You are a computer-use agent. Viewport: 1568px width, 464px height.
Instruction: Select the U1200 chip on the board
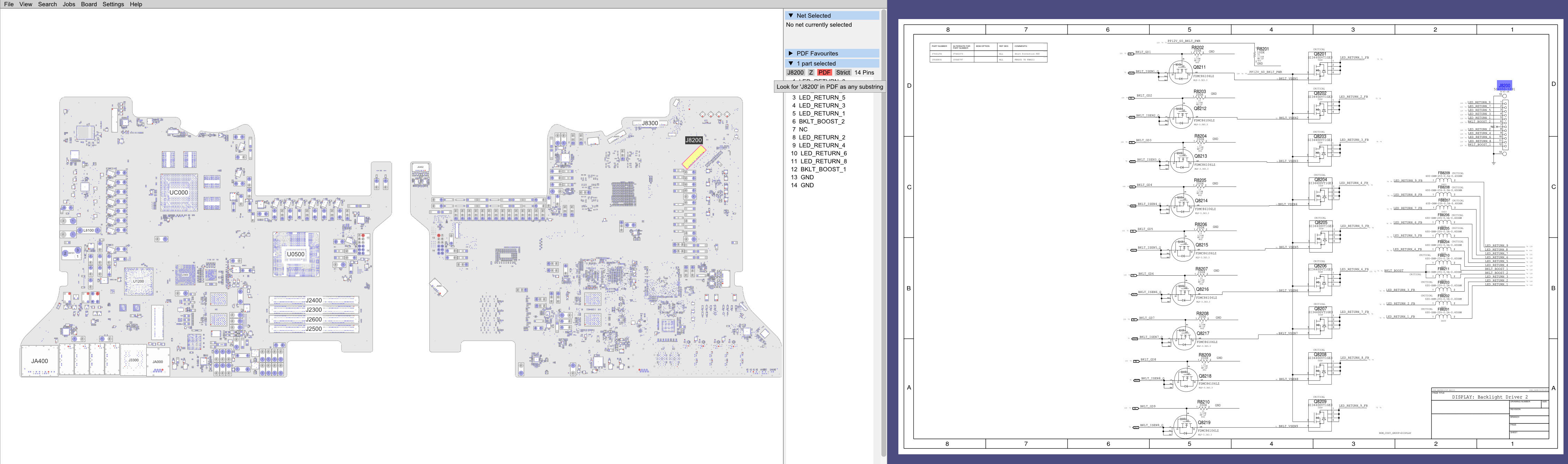coord(139,281)
